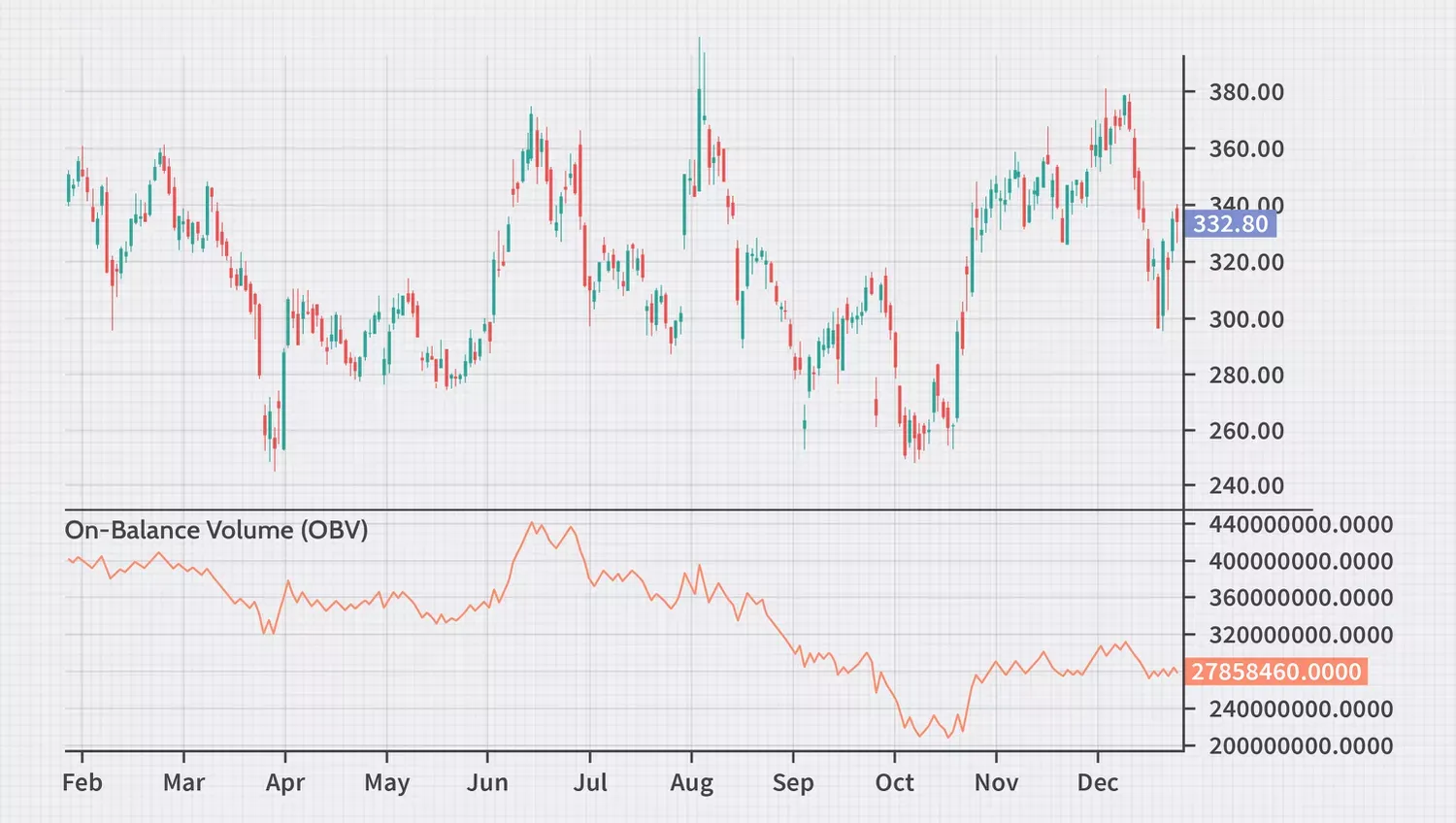Click the Nov month label
The width and height of the screenshot is (1456, 823).
point(996,782)
